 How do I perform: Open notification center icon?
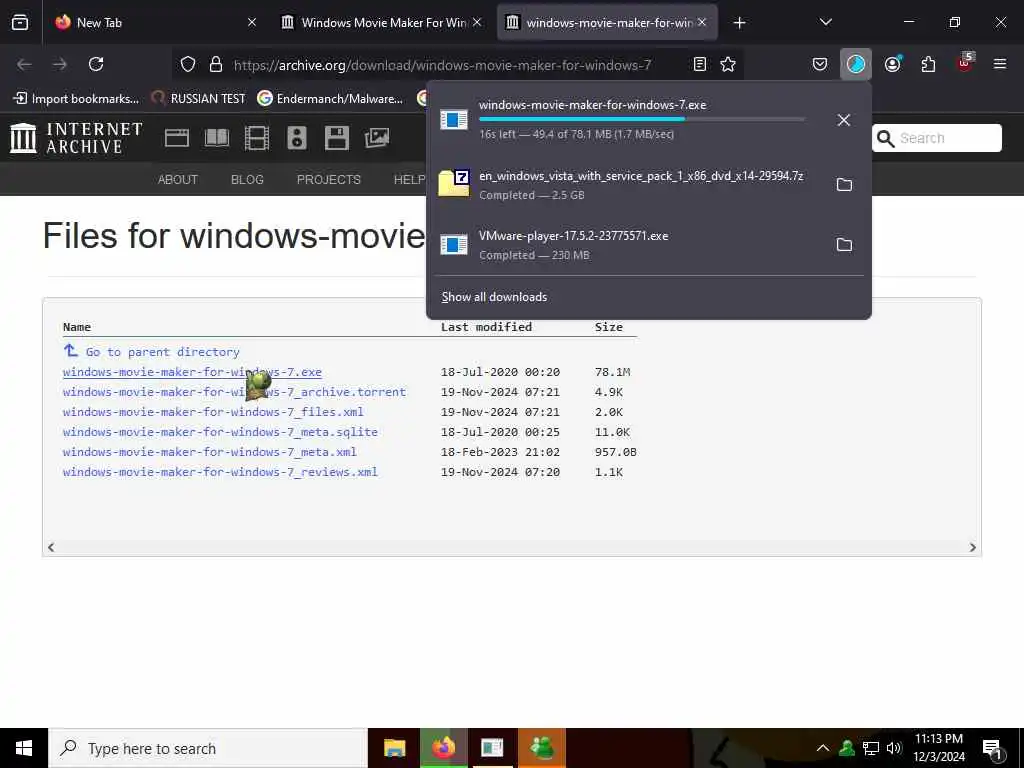(x=992, y=749)
